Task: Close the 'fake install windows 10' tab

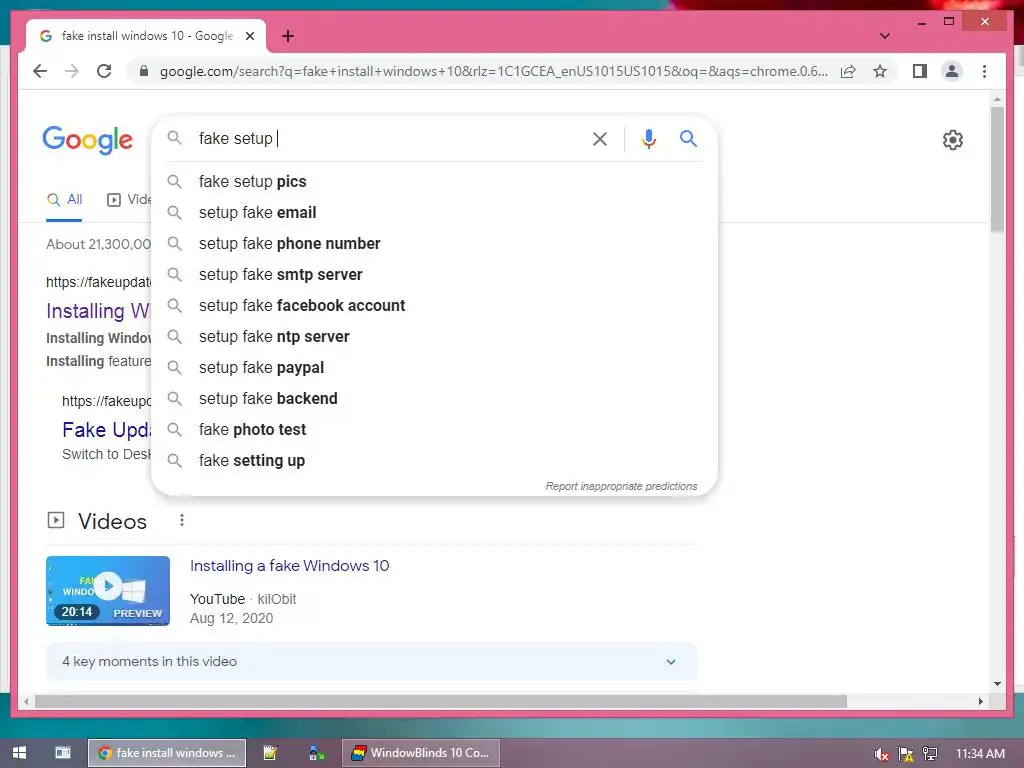Action: pyautogui.click(x=249, y=36)
